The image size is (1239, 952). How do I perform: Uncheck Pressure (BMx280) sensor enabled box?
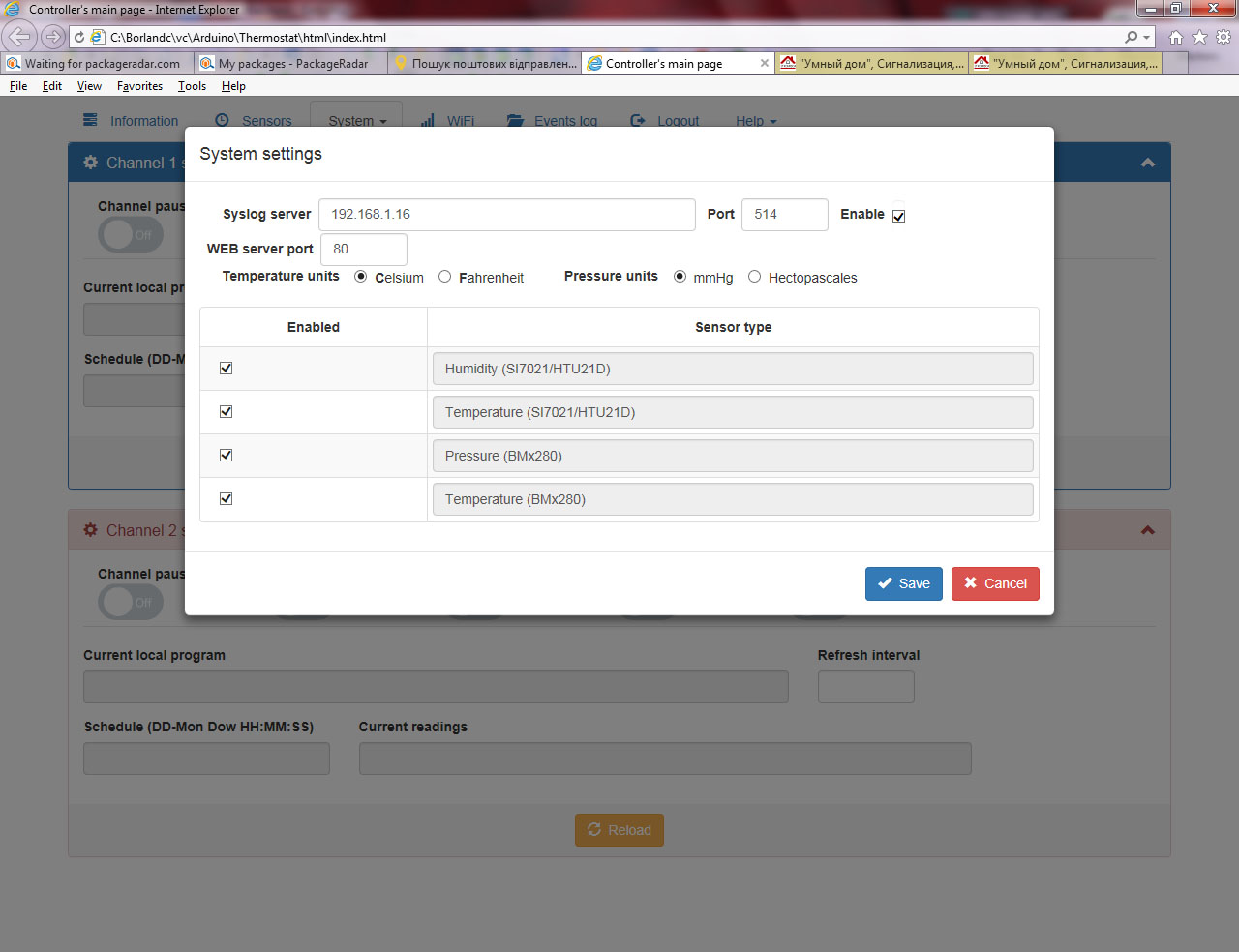(227, 455)
